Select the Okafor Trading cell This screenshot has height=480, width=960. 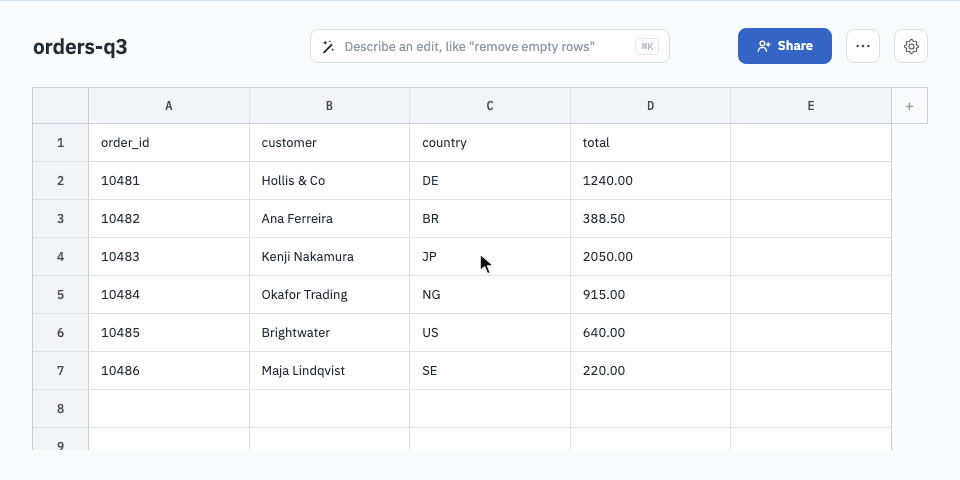(329, 294)
